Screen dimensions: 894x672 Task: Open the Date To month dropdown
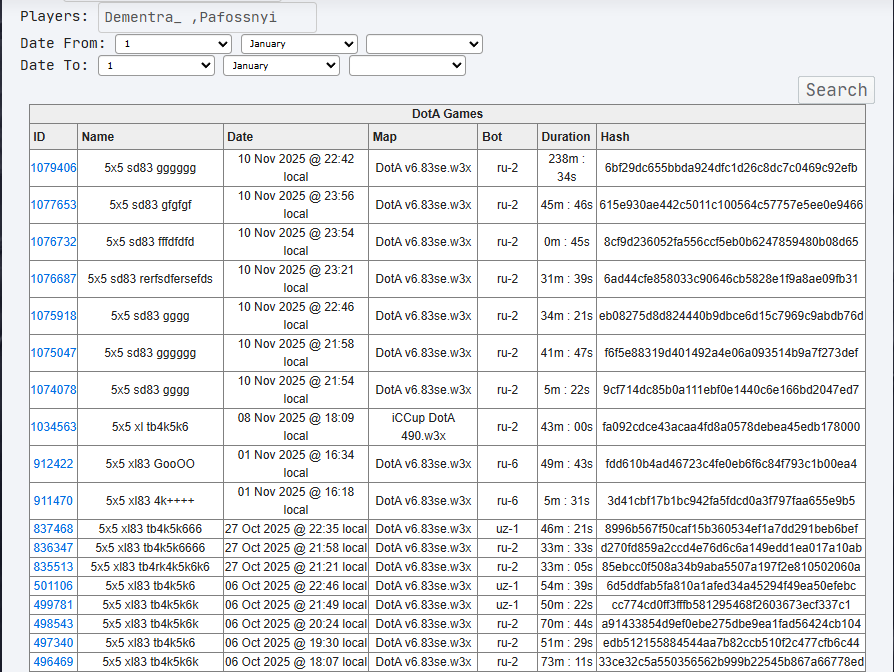click(x=282, y=66)
